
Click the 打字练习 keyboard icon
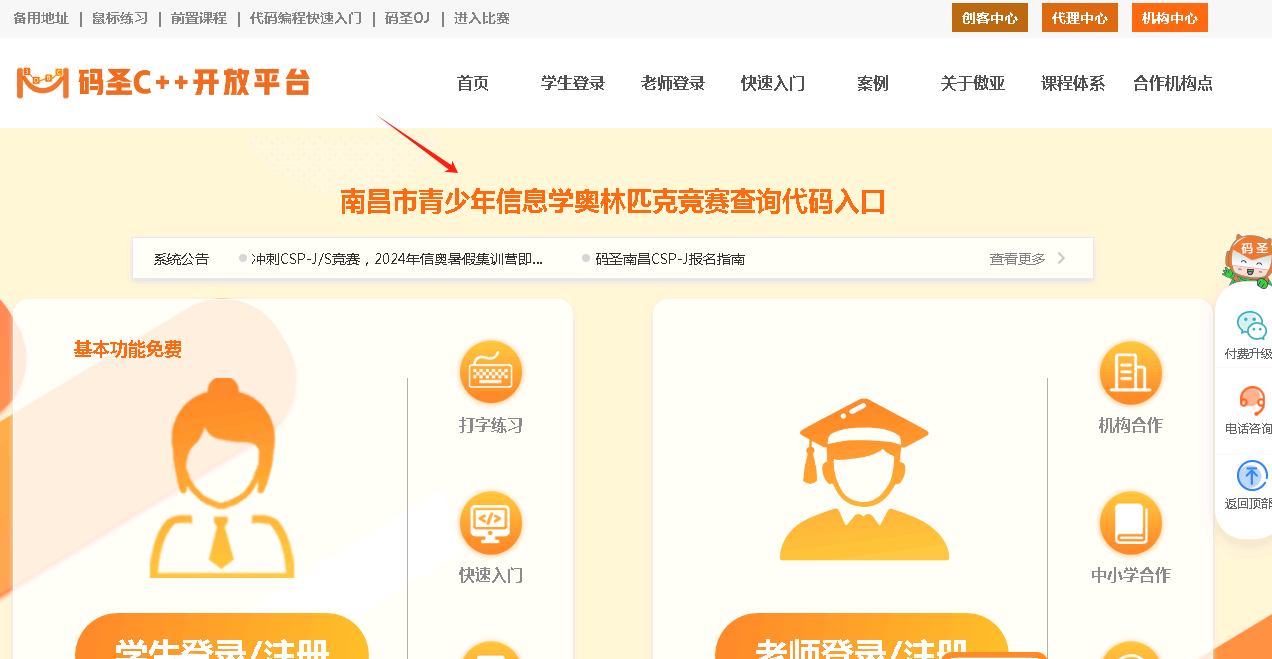coord(490,373)
